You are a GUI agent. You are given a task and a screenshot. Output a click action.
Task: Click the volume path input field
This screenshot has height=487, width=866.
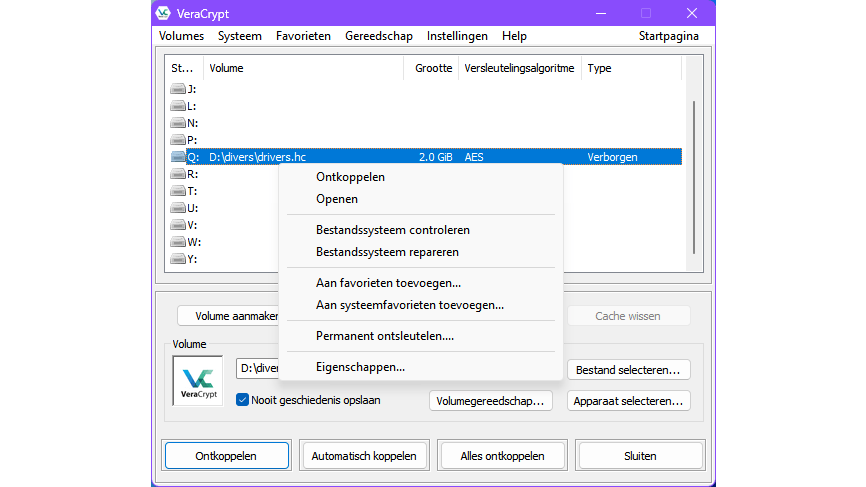pos(258,368)
